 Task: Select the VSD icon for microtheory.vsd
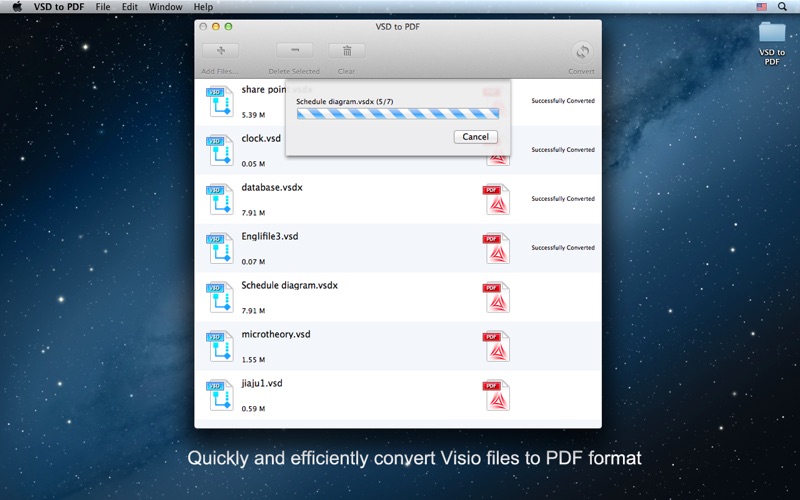220,346
